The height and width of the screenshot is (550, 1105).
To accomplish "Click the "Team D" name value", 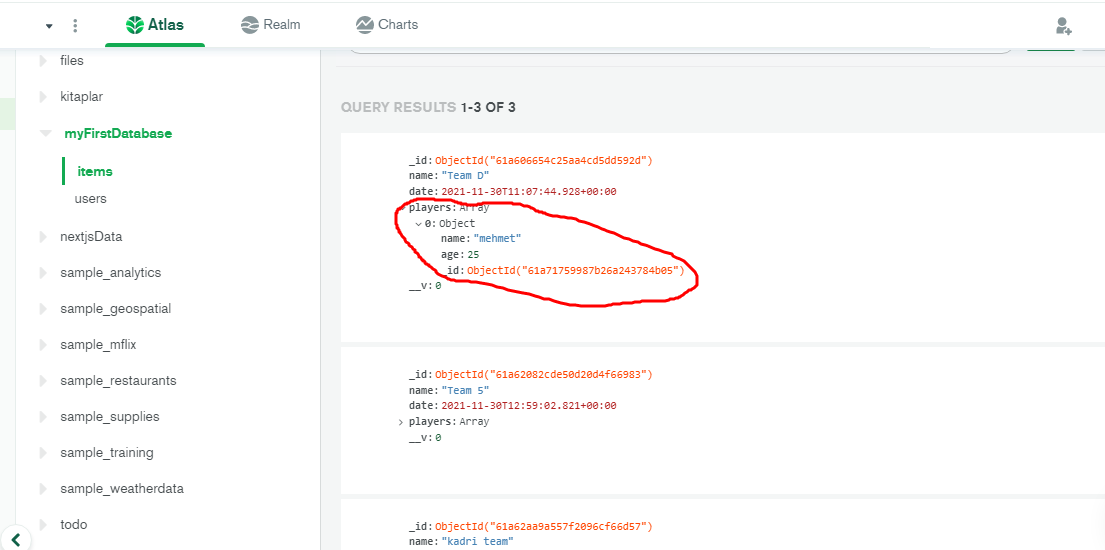I will pos(465,176).
